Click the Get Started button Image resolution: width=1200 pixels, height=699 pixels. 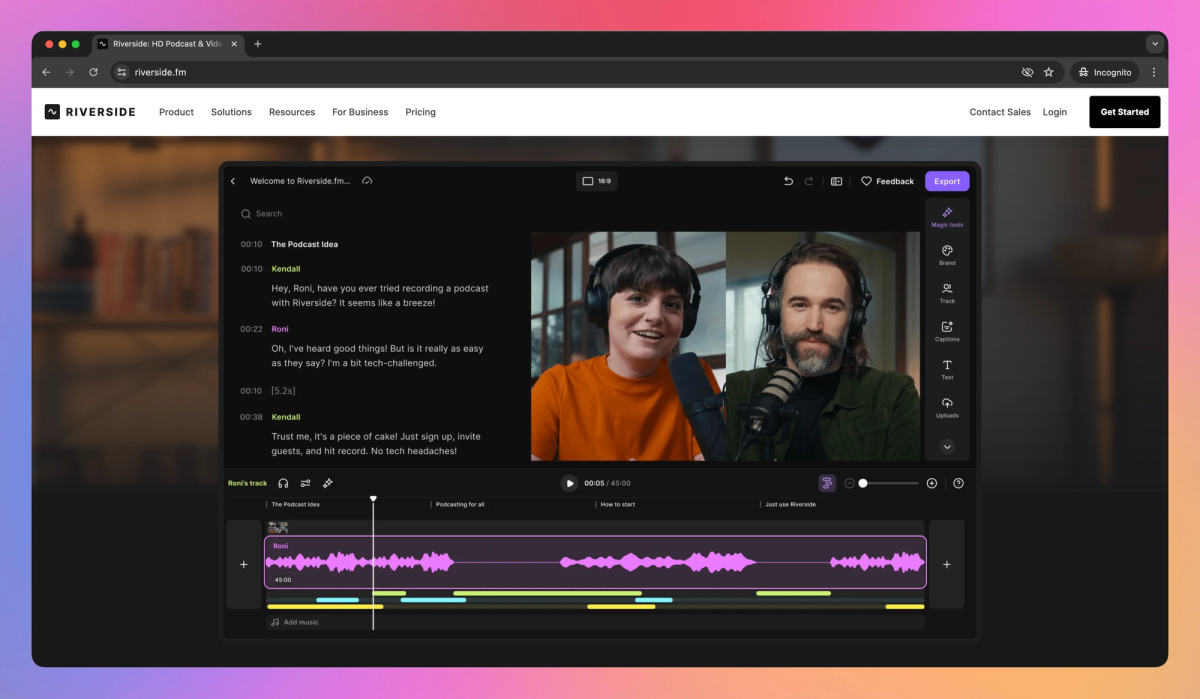pyautogui.click(x=1124, y=112)
